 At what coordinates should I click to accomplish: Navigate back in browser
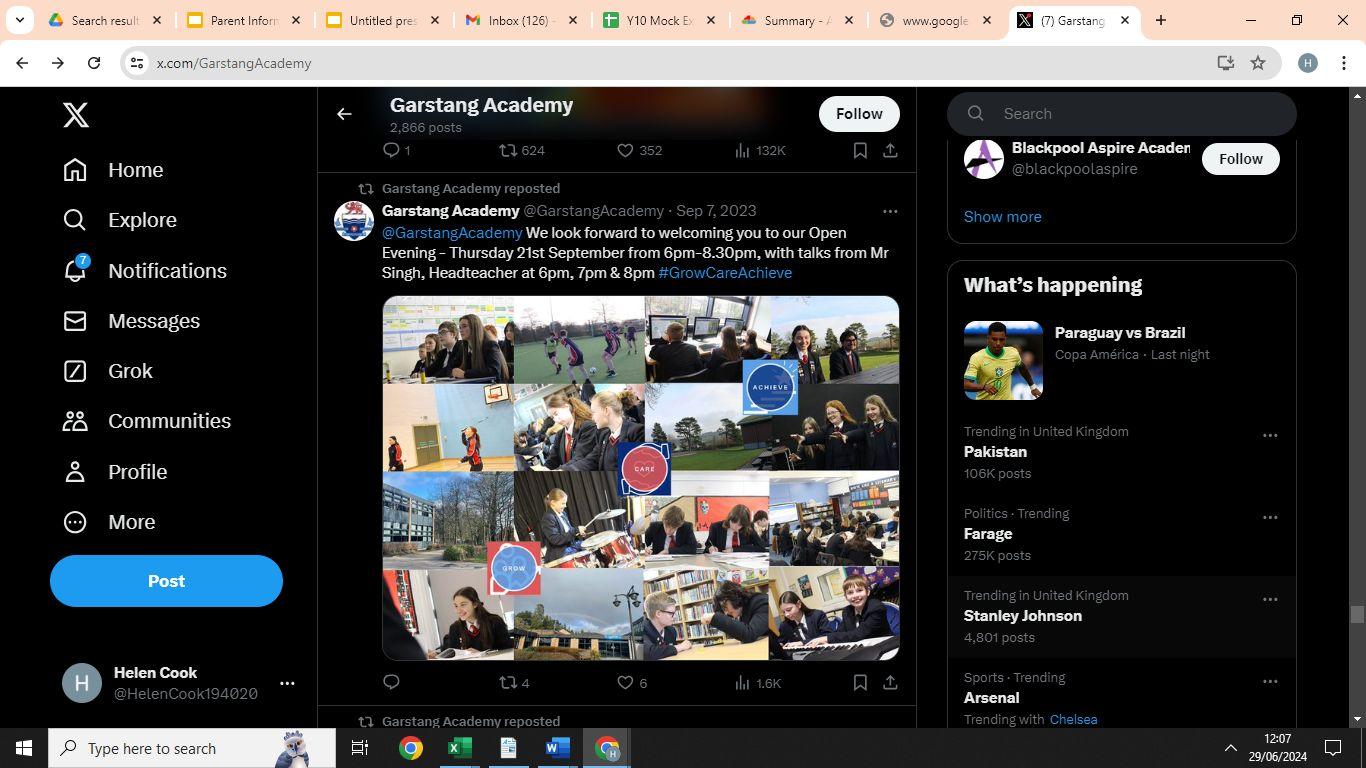pos(22,63)
